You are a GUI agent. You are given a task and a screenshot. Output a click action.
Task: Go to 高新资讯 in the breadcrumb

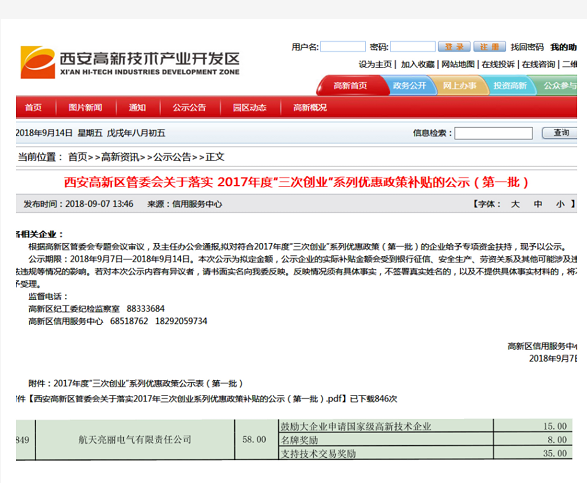coord(120,157)
